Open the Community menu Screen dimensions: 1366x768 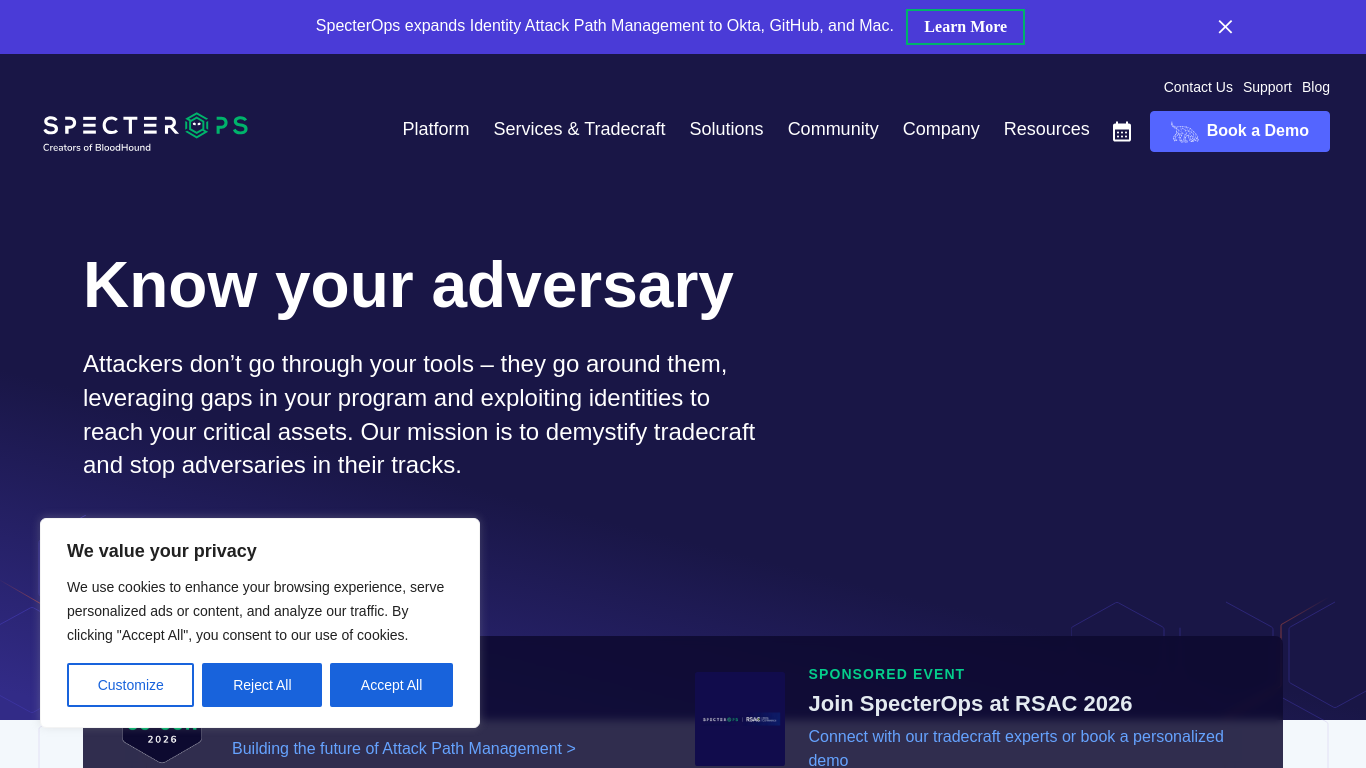click(x=833, y=129)
